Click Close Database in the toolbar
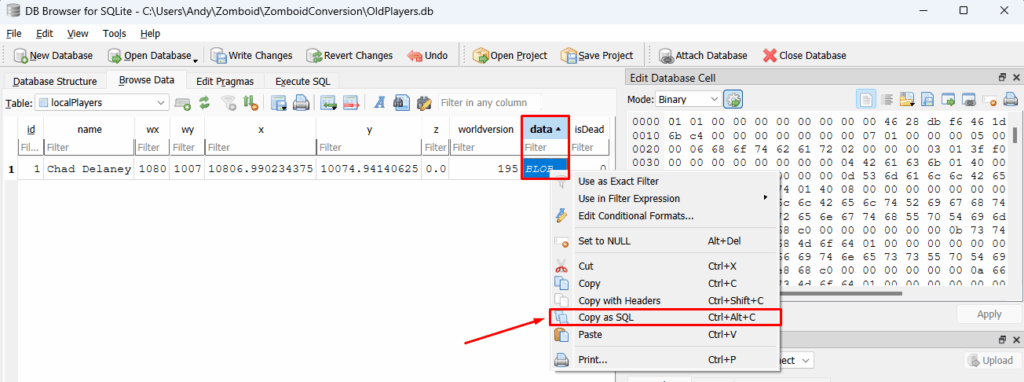 pos(804,56)
